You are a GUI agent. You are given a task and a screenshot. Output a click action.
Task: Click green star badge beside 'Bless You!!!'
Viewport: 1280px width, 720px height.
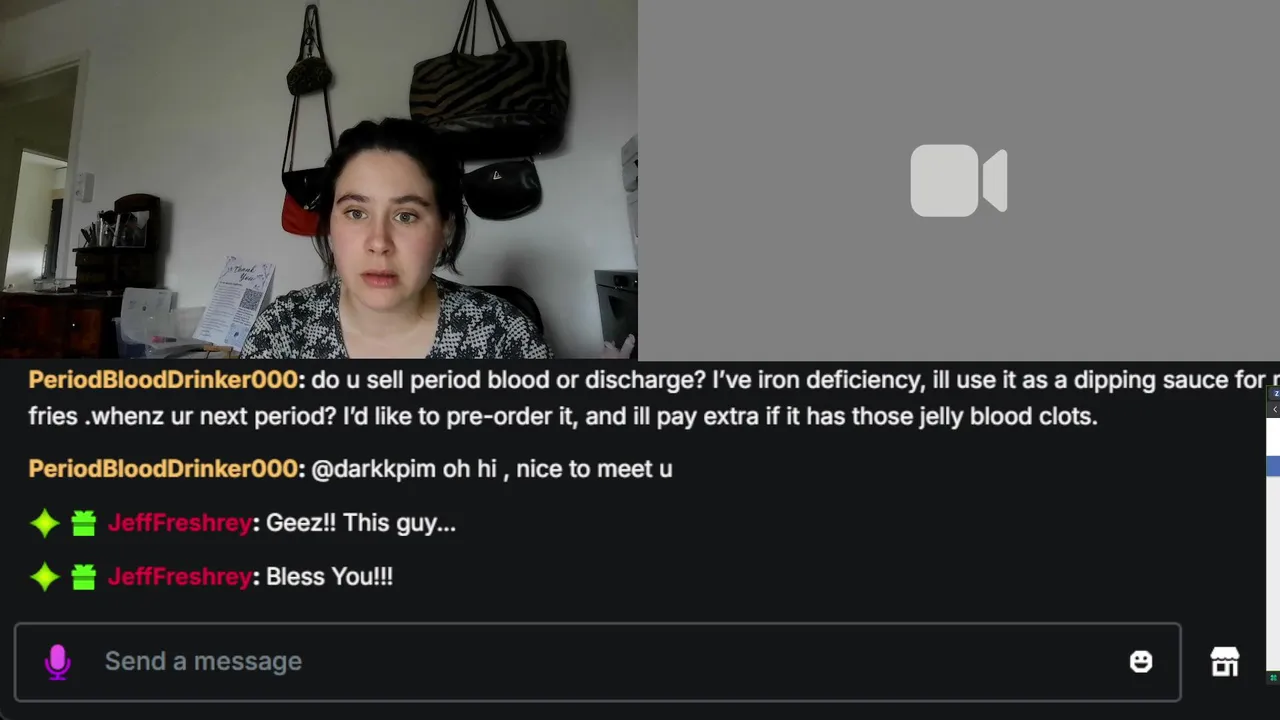coord(44,577)
